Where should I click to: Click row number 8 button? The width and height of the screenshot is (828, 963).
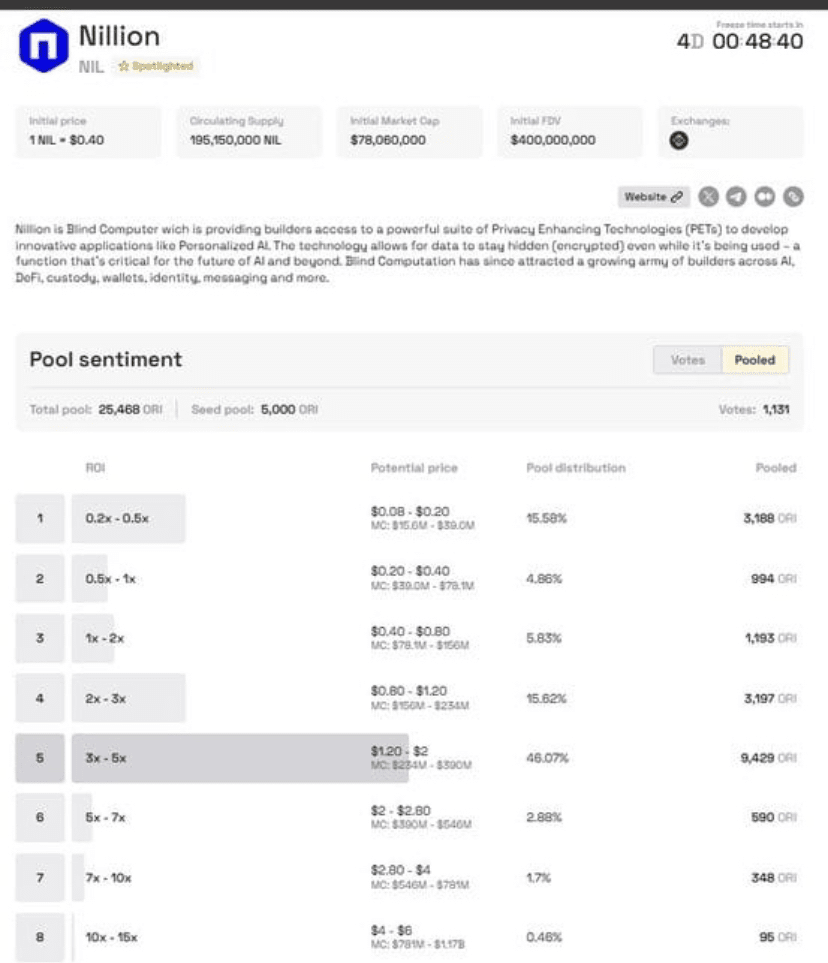click(x=40, y=937)
